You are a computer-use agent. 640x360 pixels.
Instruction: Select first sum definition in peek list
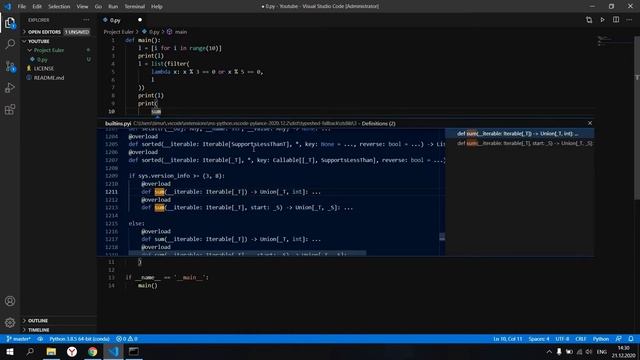tap(519, 133)
